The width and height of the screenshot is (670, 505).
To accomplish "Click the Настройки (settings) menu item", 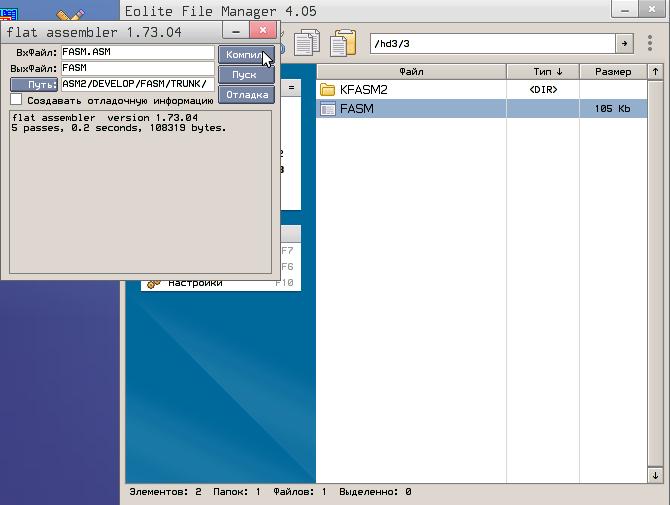I will point(195,283).
